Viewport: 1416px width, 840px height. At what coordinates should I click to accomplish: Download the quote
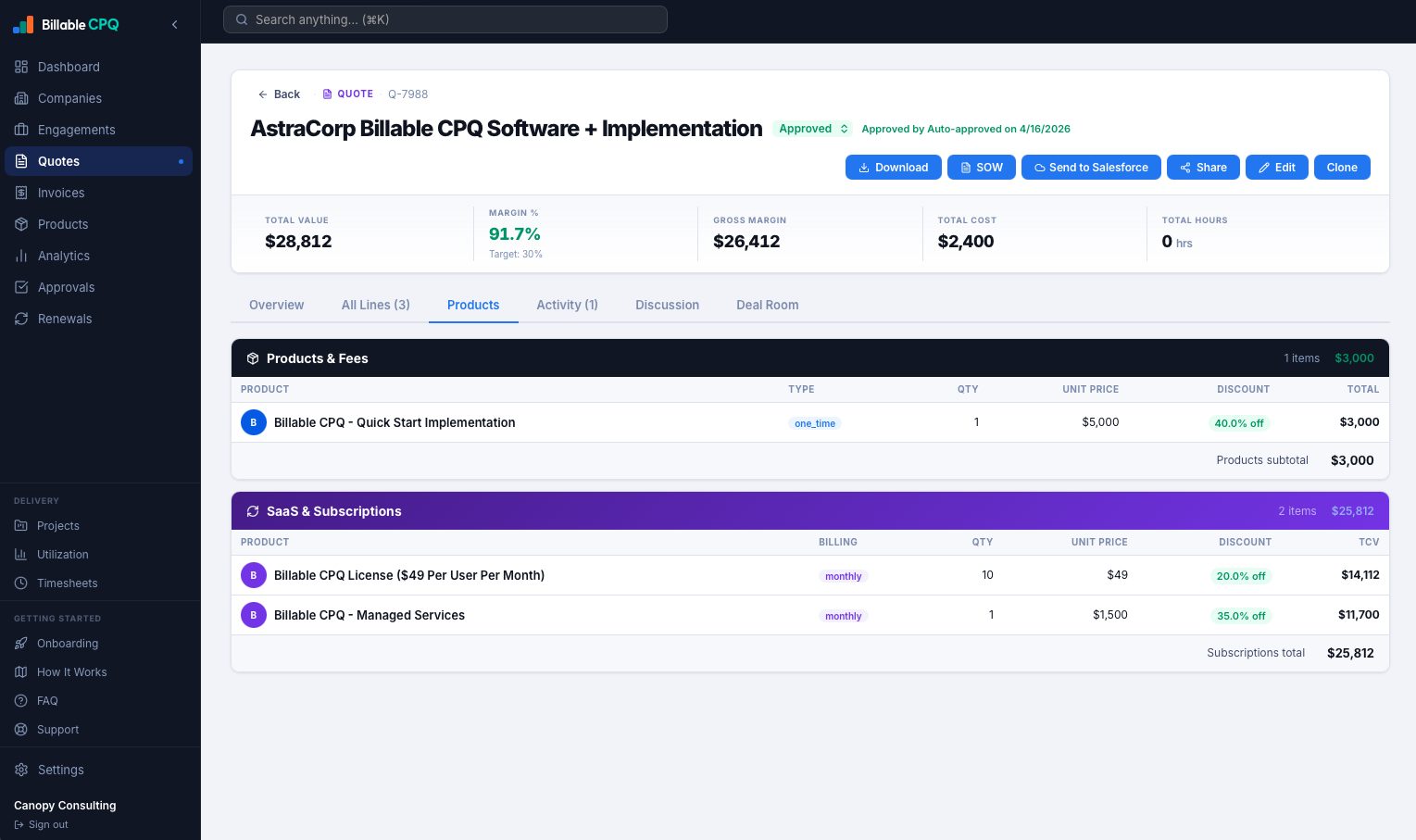point(894,168)
